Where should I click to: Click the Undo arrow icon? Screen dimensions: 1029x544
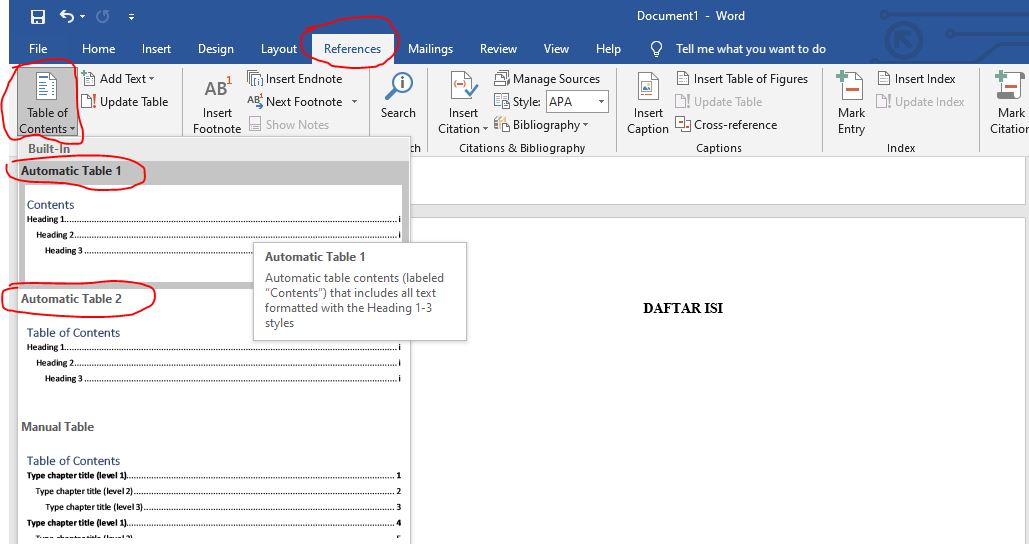tap(67, 16)
